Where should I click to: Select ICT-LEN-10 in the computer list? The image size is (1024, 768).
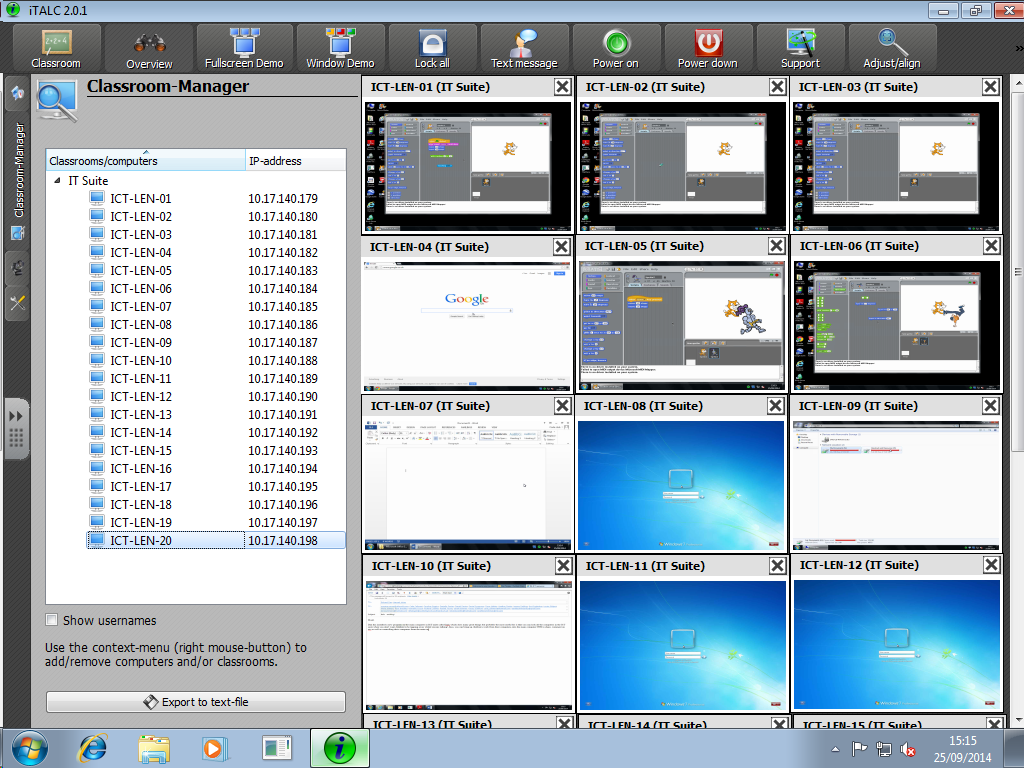pos(140,360)
